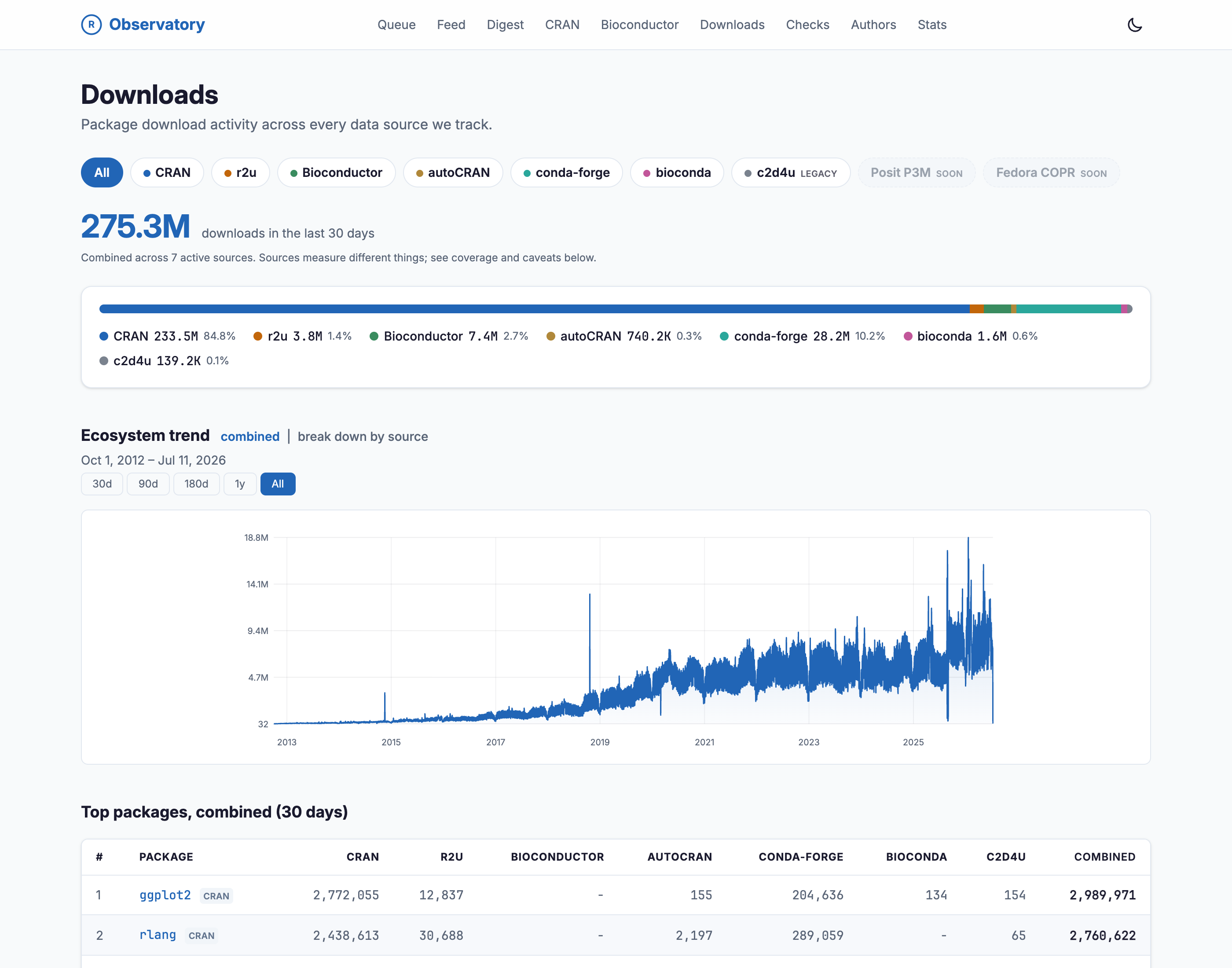1232x968 pixels.
Task: Toggle dark mode with the moon icon
Action: [x=1134, y=25]
